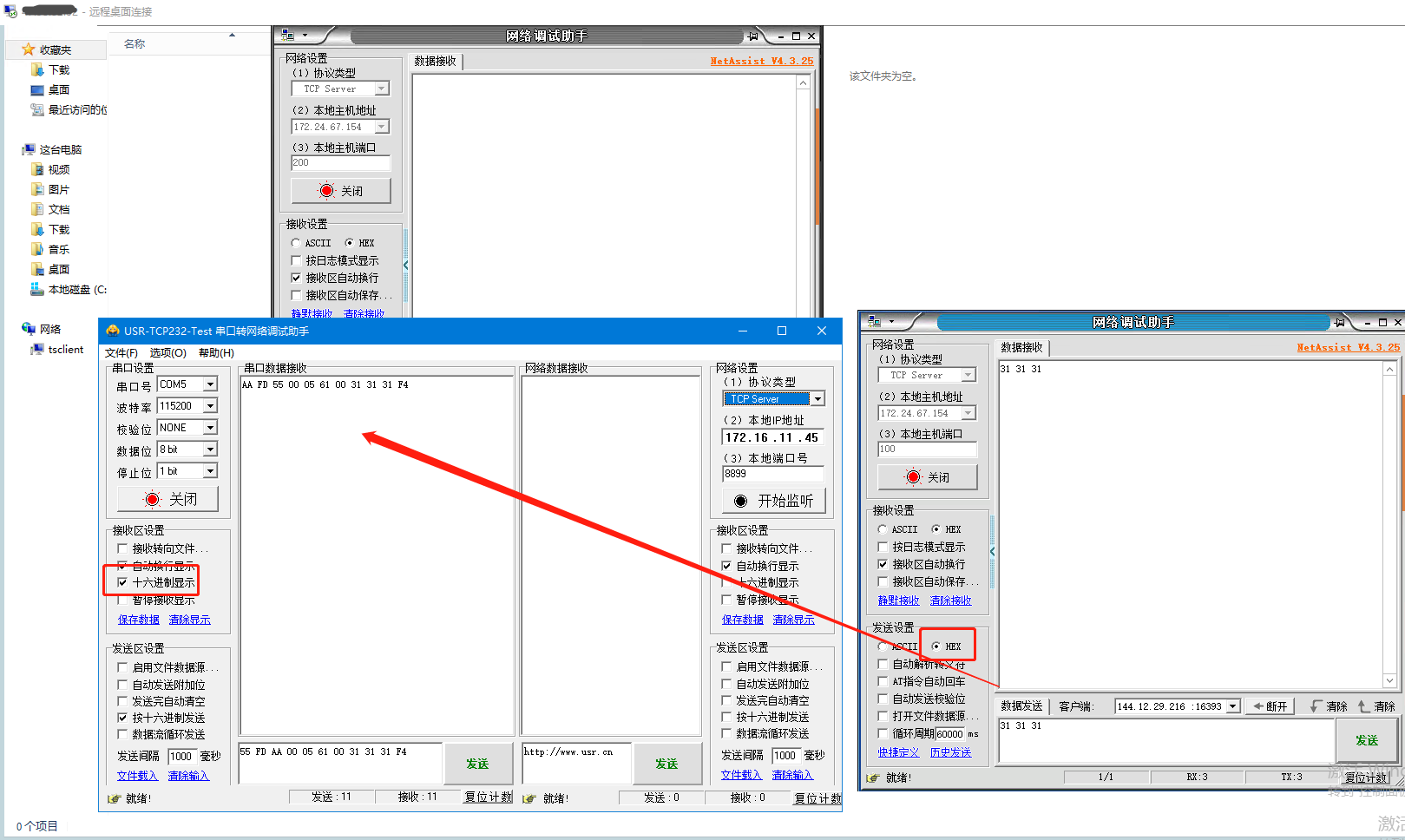
Task: Select the tsclient computer icon
Action: pyautogui.click(x=37, y=349)
